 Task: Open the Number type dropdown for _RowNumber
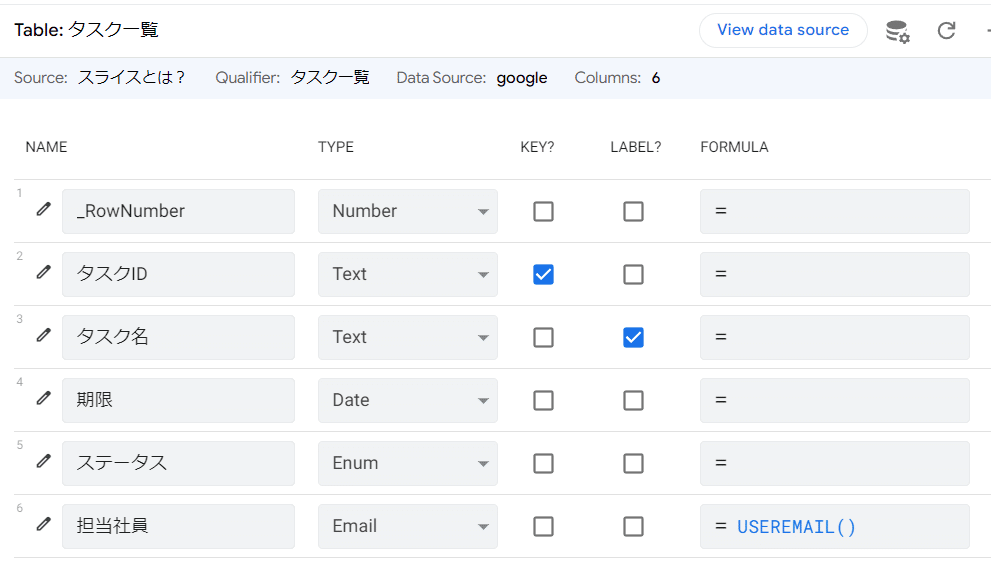click(407, 211)
